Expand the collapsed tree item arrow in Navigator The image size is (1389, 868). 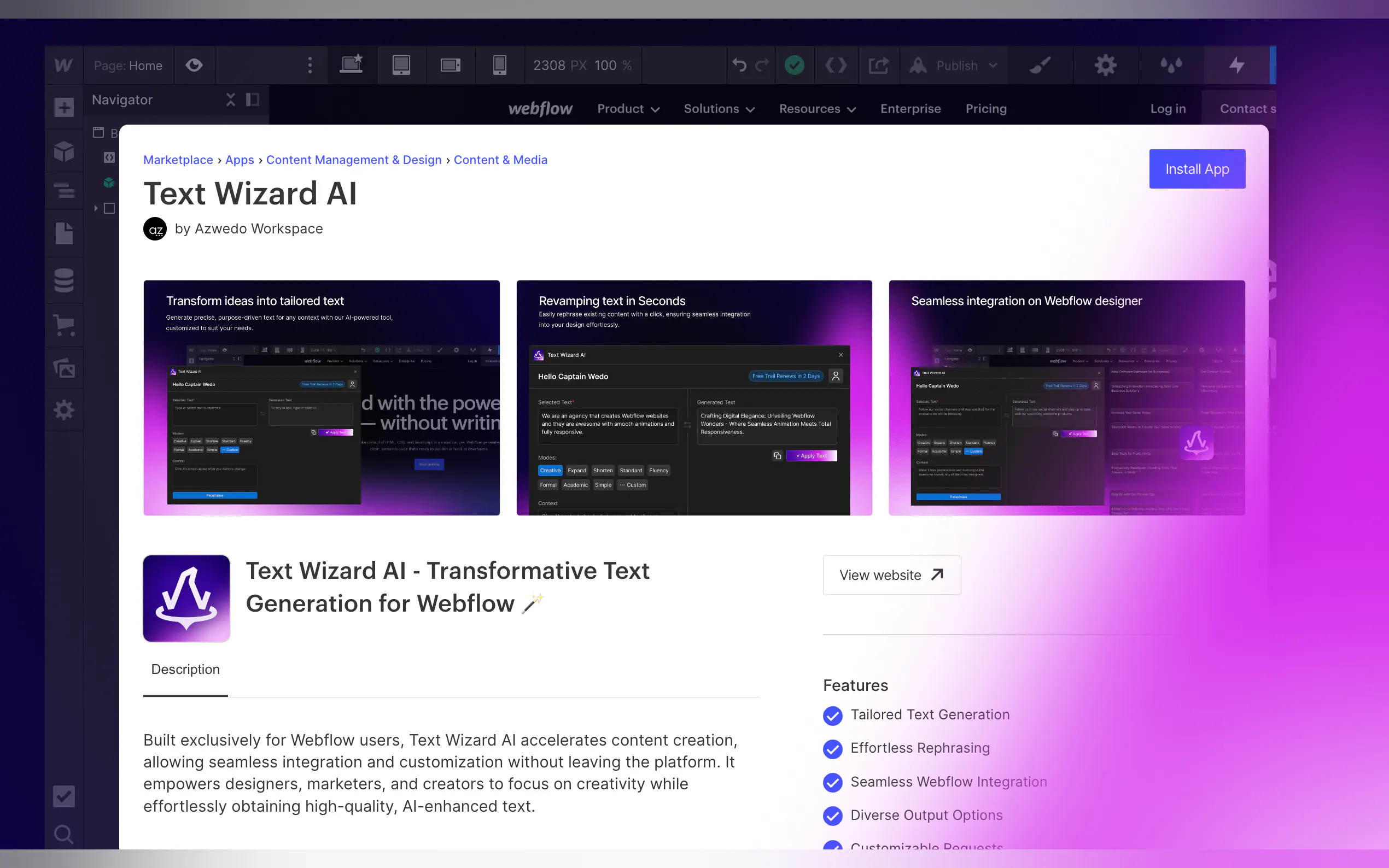click(96, 208)
